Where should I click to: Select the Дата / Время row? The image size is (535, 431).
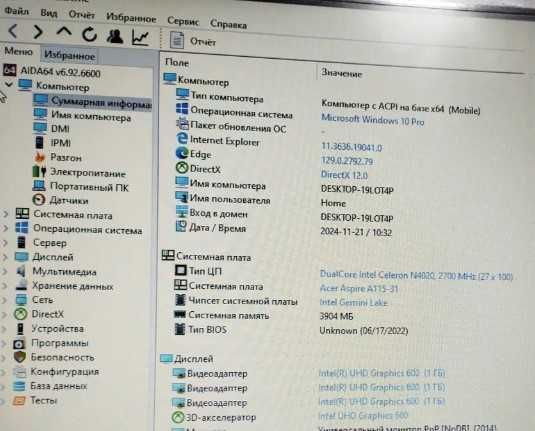click(284, 229)
